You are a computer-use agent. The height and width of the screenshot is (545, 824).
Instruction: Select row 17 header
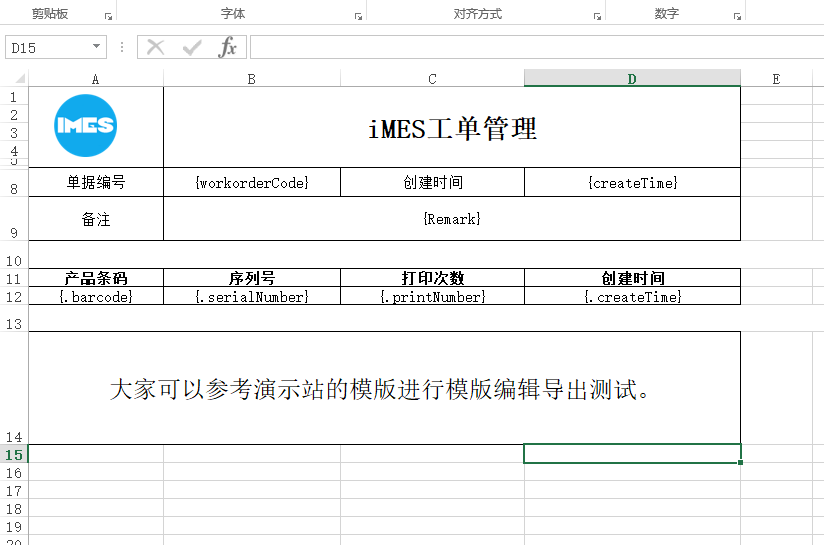tap(14, 490)
